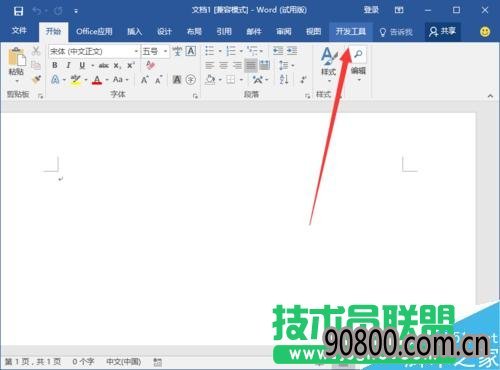
Task: Align text left
Action: (x=210, y=65)
